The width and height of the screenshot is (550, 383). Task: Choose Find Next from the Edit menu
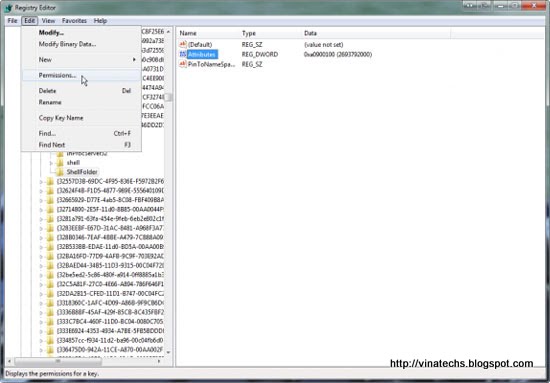(x=81, y=145)
